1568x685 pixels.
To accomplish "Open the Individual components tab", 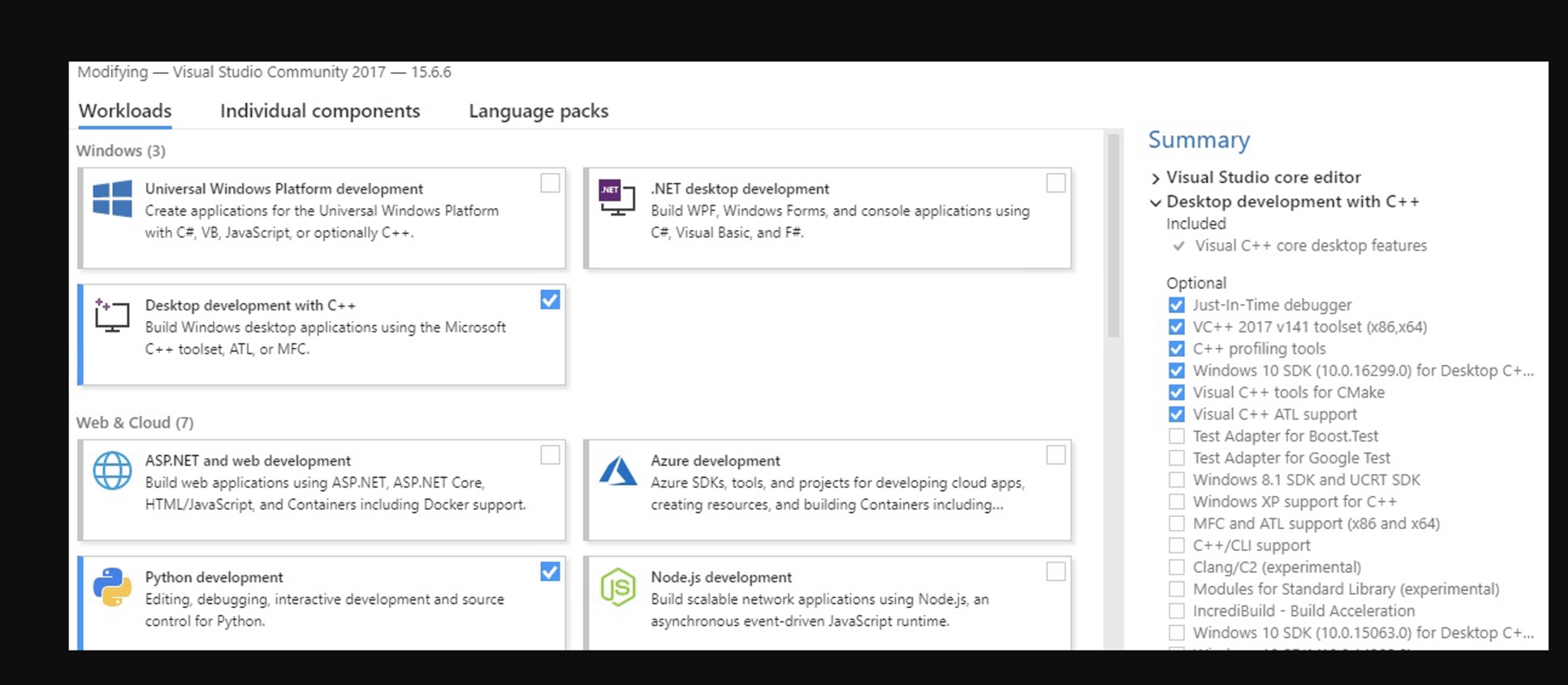I will pos(320,111).
